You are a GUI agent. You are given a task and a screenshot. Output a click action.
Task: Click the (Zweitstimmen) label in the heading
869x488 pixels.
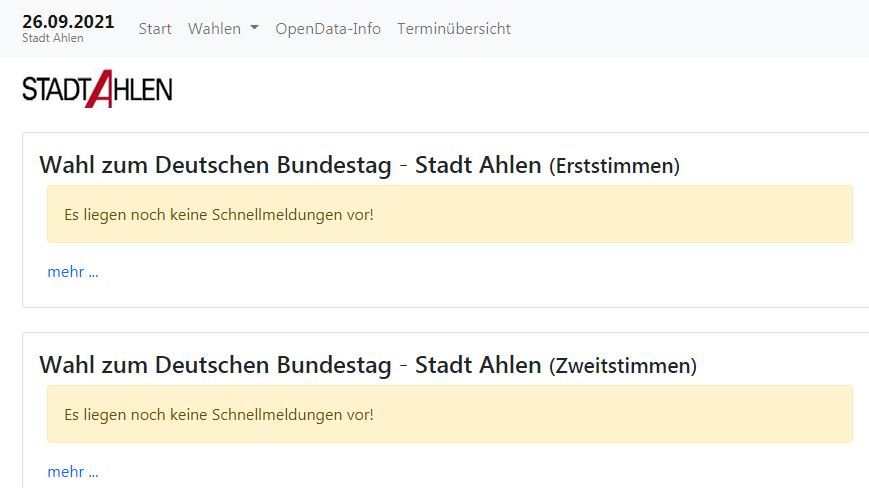623,366
